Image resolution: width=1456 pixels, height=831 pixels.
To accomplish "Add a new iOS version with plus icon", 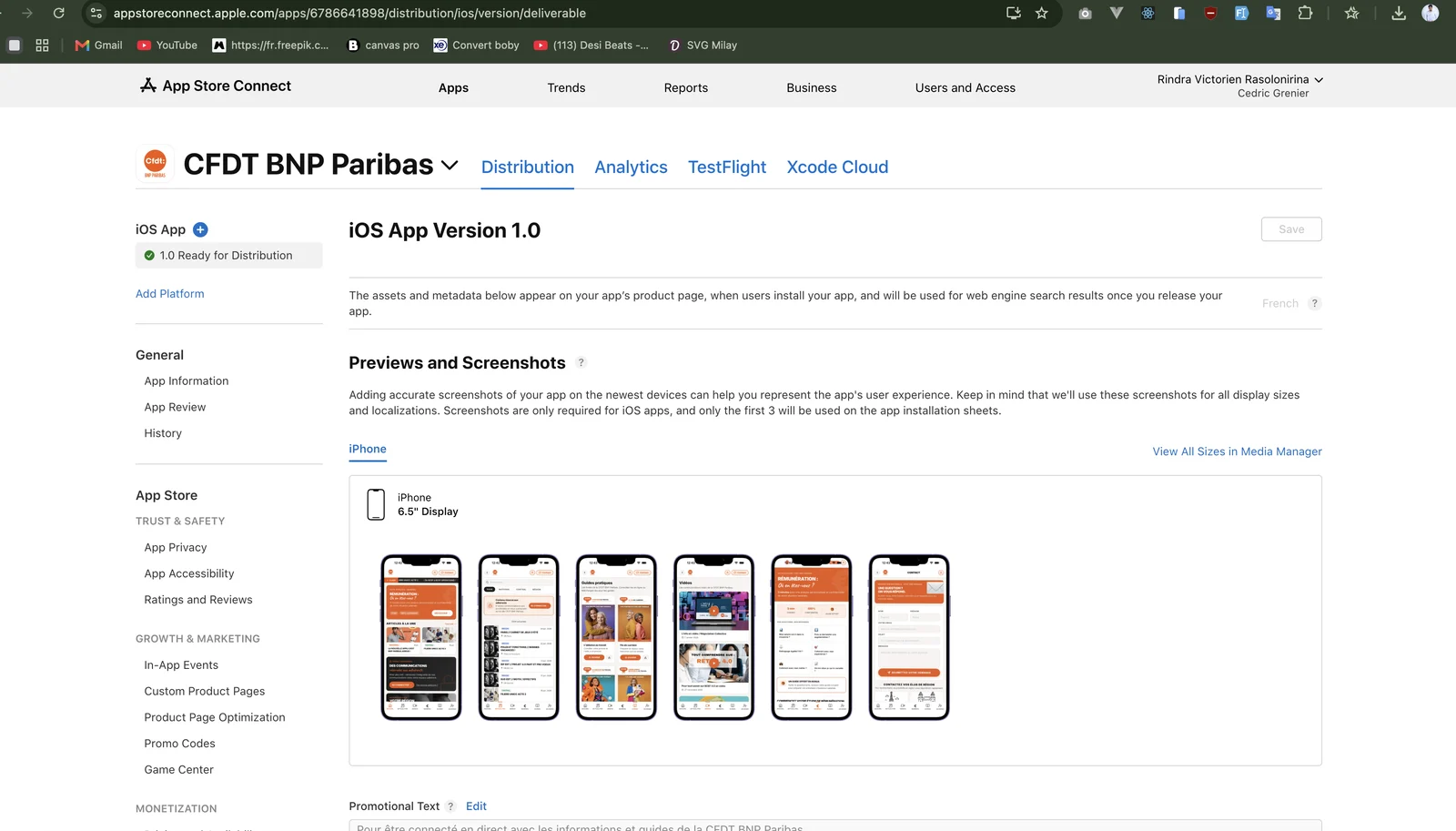I will 200,229.
